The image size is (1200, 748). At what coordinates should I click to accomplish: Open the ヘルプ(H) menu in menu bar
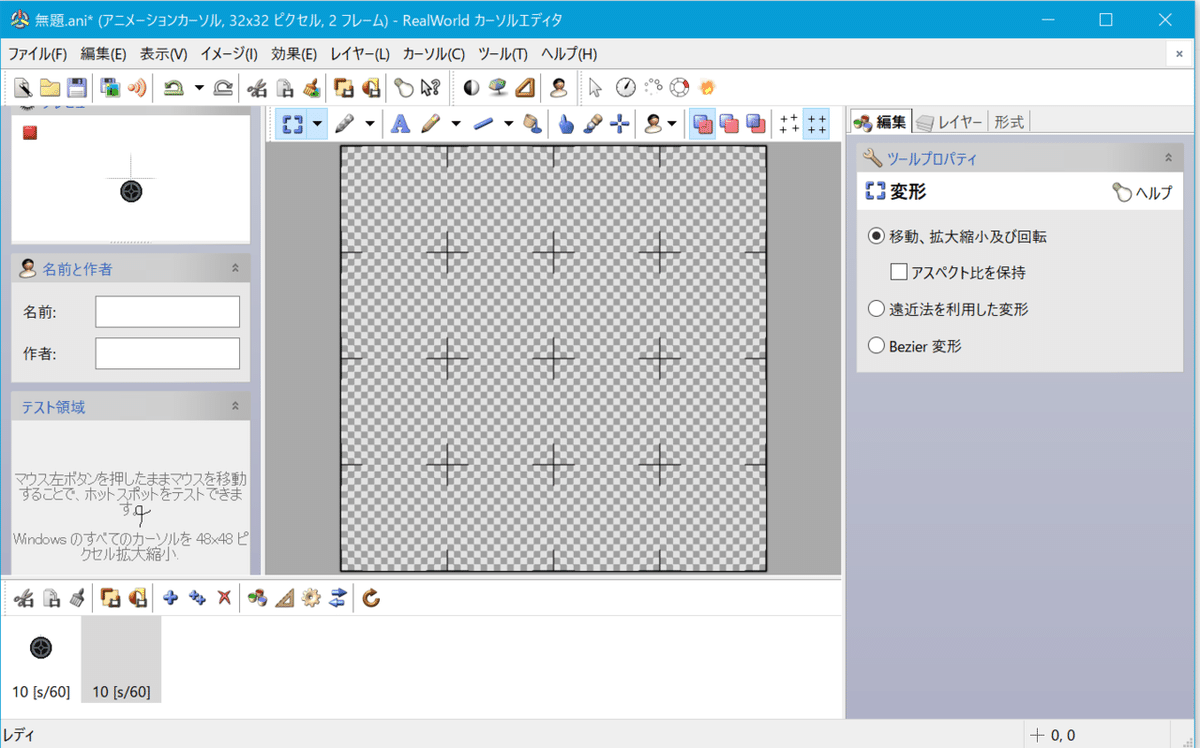[x=569, y=54]
